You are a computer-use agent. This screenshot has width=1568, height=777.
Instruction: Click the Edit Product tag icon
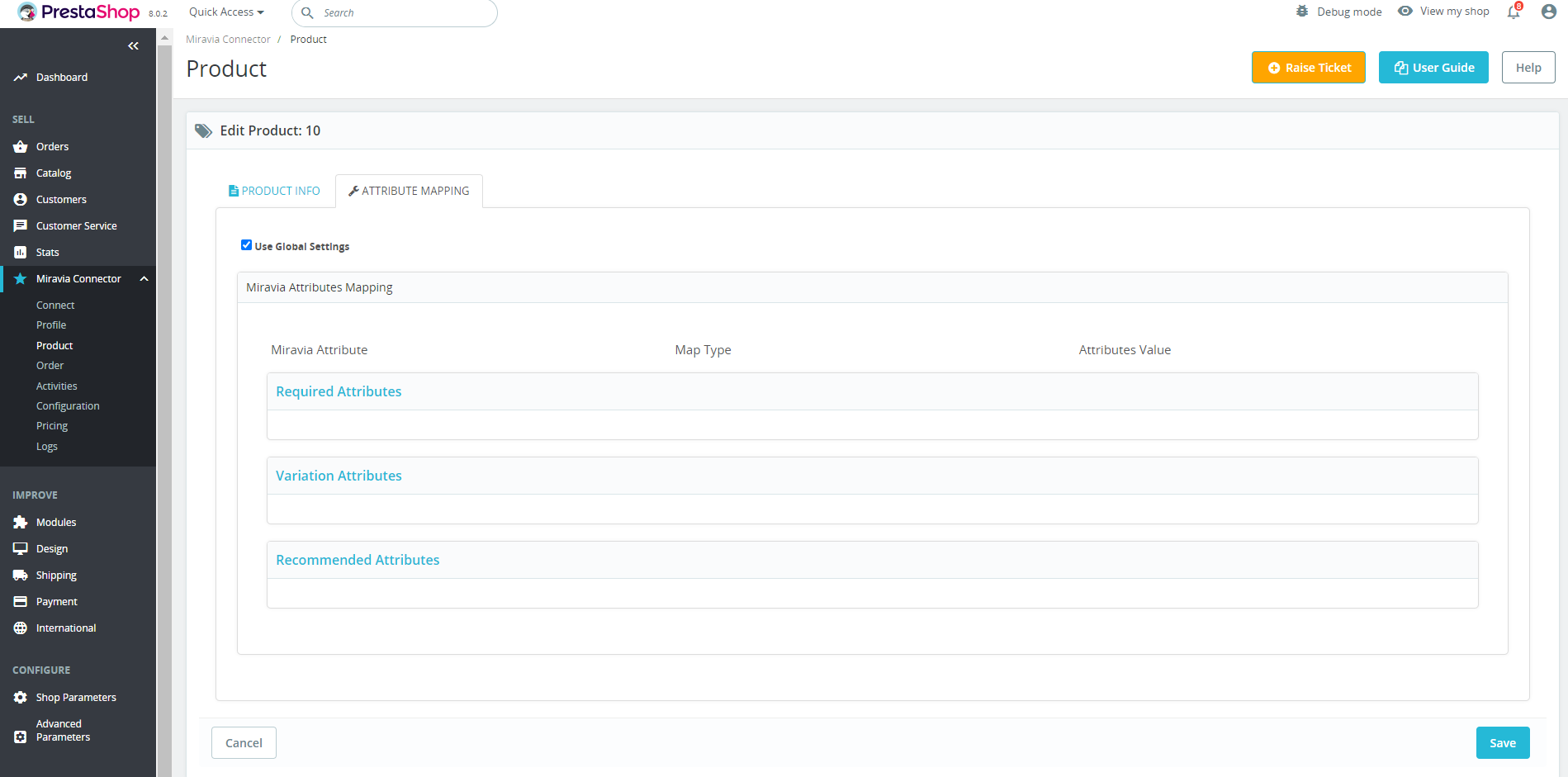tap(203, 131)
